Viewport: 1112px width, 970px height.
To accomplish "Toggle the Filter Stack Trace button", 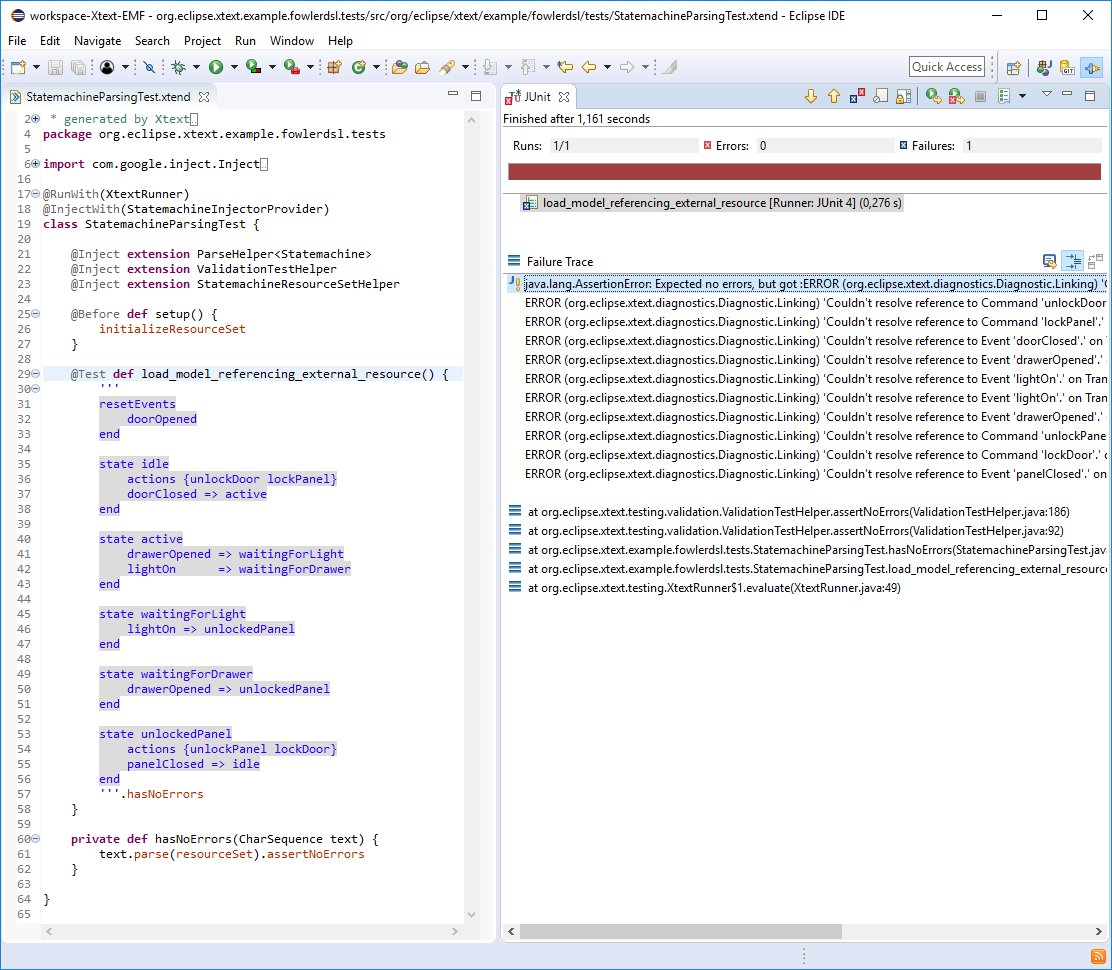I will click(x=1072, y=262).
